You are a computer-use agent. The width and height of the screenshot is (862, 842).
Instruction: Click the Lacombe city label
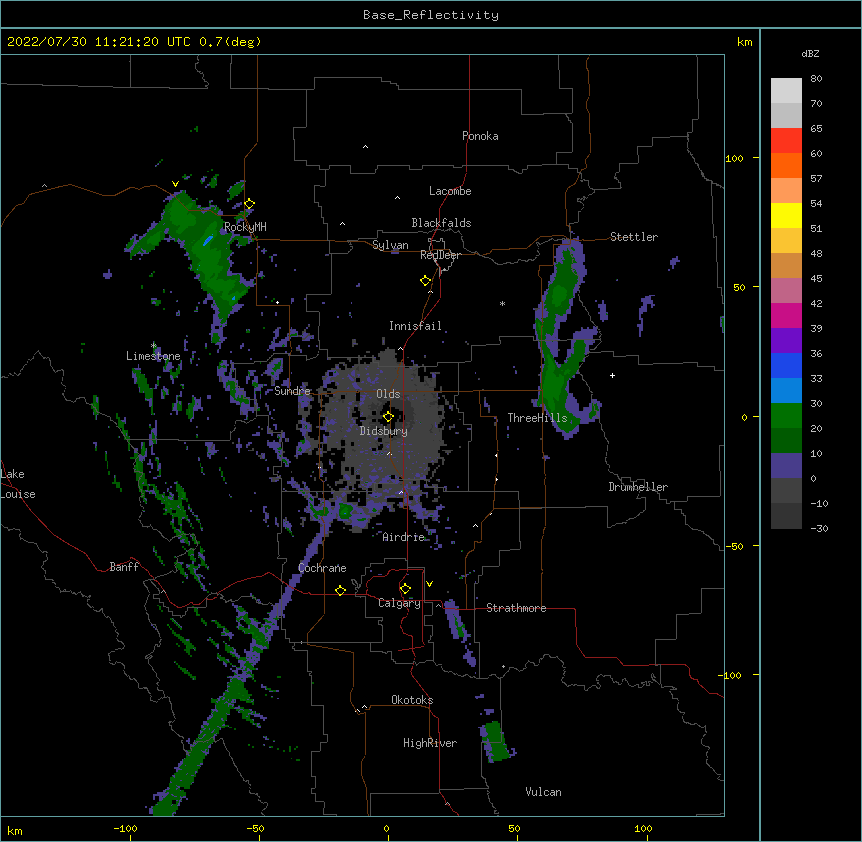click(x=450, y=191)
